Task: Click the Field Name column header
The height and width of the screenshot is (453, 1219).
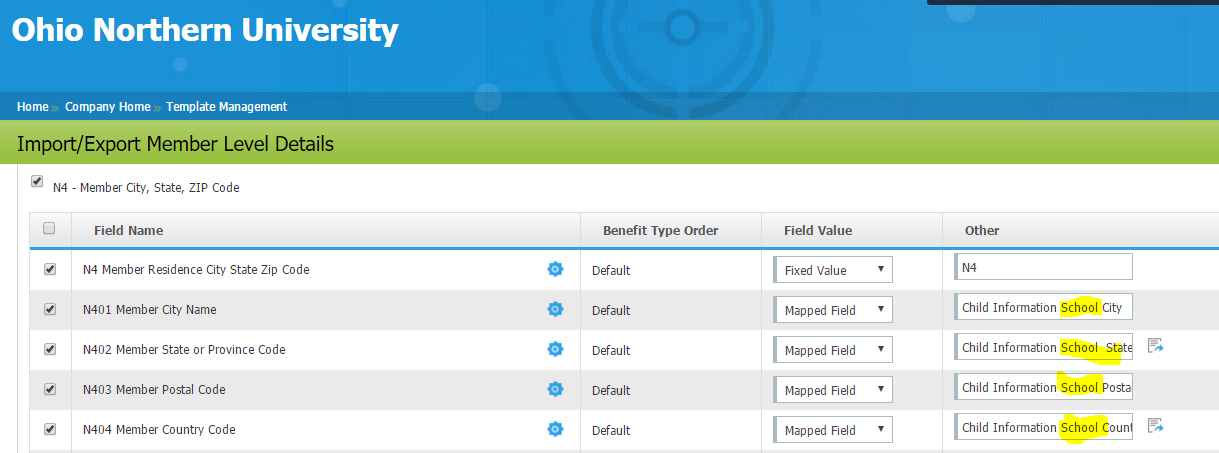Action: (x=128, y=230)
